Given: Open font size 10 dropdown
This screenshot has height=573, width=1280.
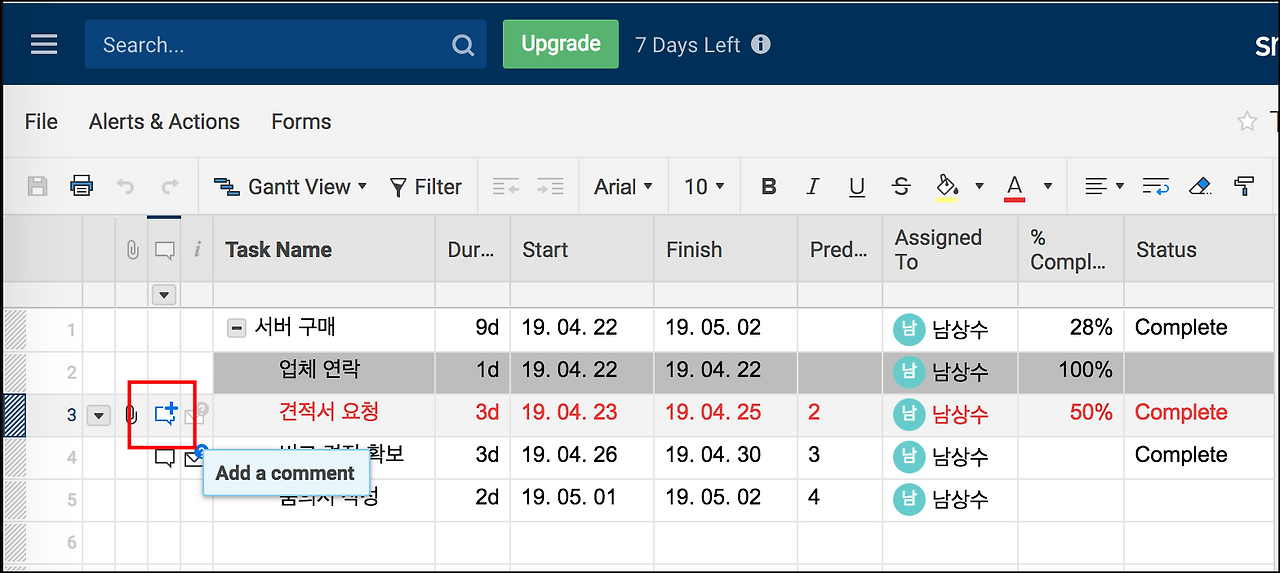Looking at the screenshot, I should (x=704, y=187).
